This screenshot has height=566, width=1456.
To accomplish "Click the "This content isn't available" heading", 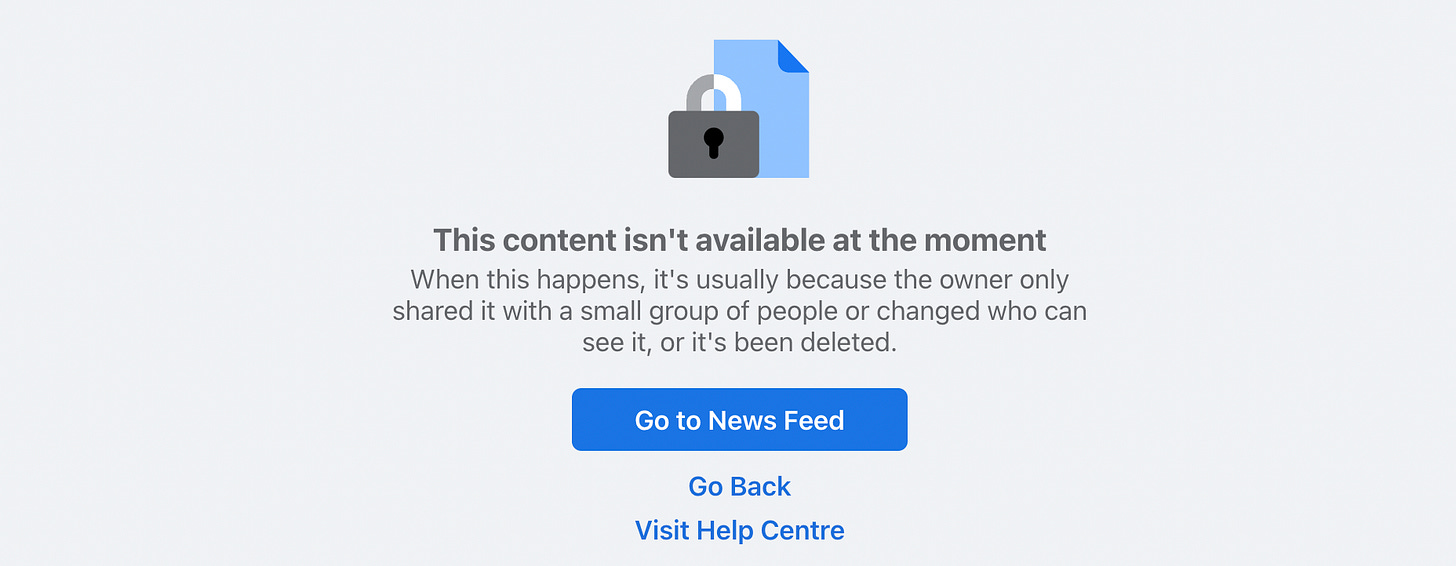I will click(740, 240).
